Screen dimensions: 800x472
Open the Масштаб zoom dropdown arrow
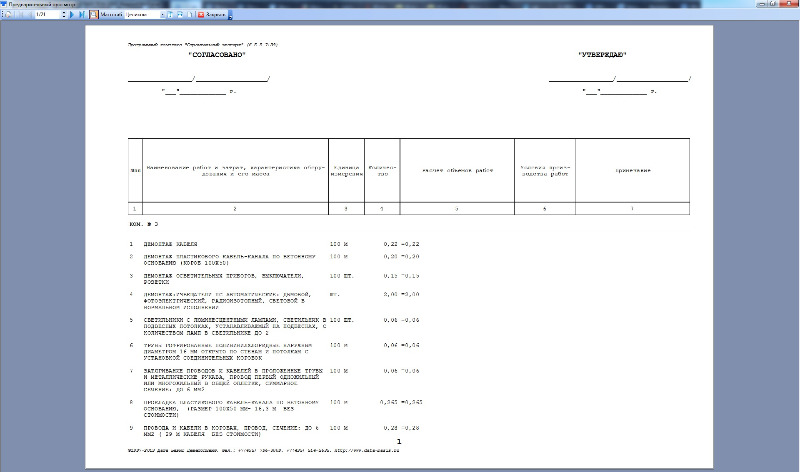click(x=163, y=14)
